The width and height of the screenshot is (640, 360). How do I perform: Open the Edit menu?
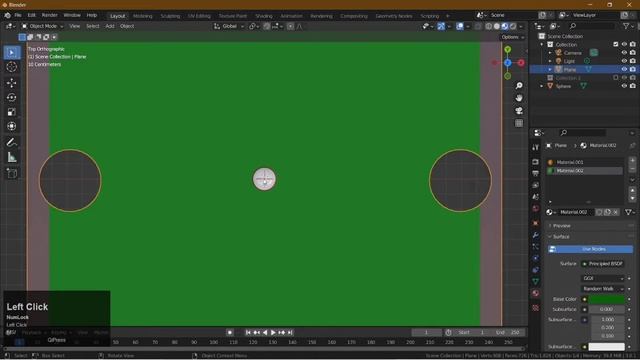point(31,15)
